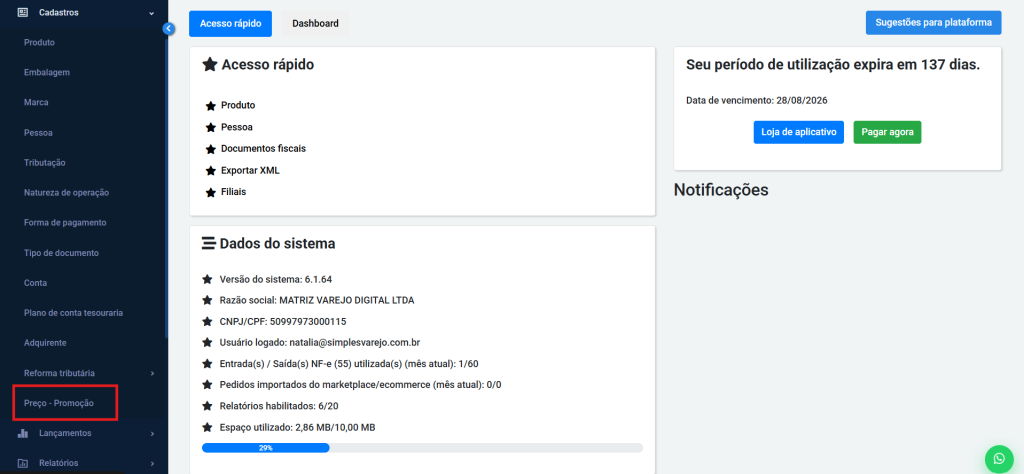This screenshot has height=474, width=1024.
Task: Collapse the sidebar with the blue arrow icon
Action: (x=168, y=29)
